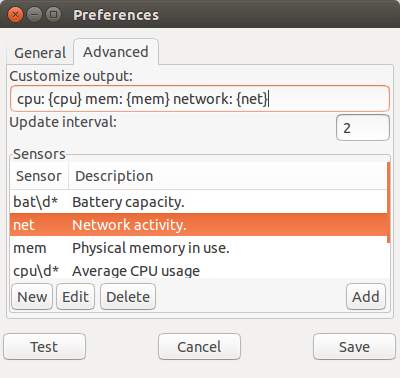400x378 pixels.
Task: Maximize the Preferences window
Action: point(53,15)
